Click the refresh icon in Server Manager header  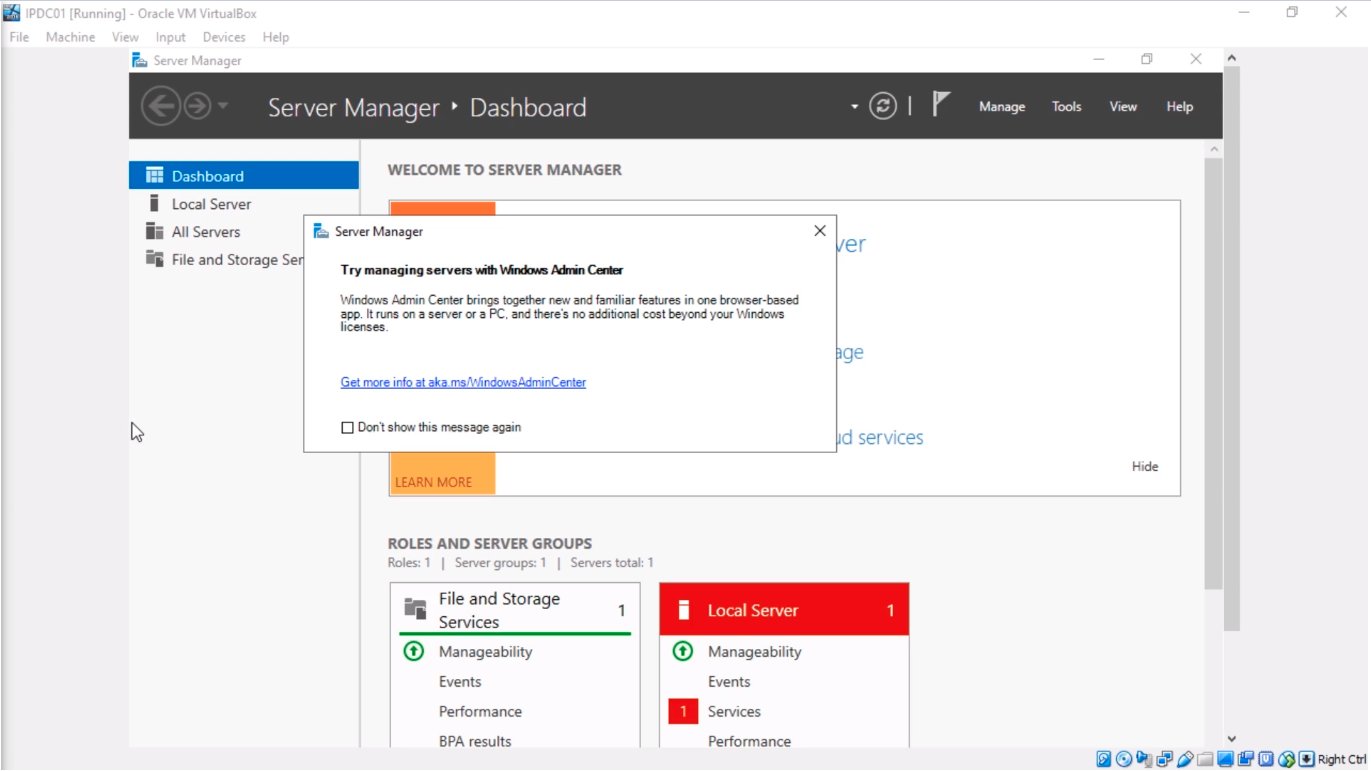[x=882, y=106]
